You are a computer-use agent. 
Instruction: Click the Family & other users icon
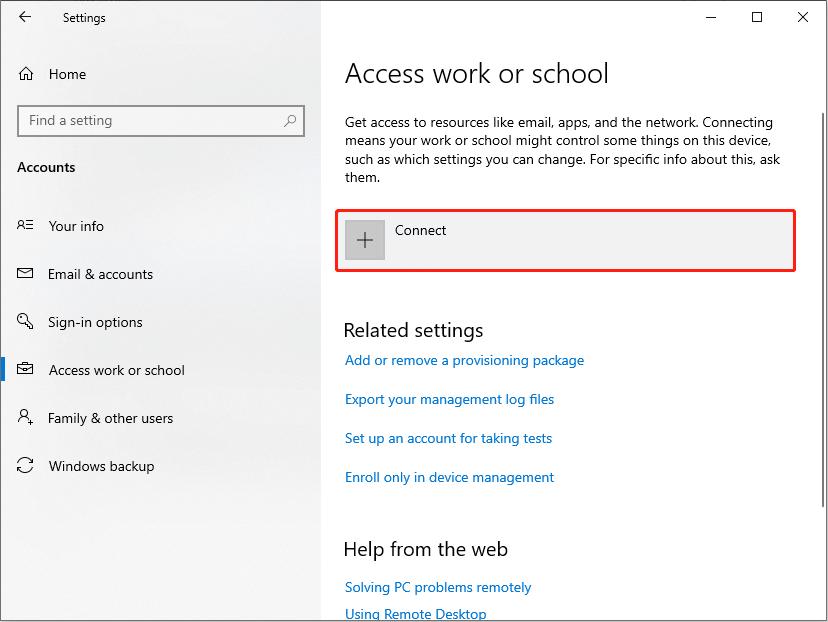[26, 418]
